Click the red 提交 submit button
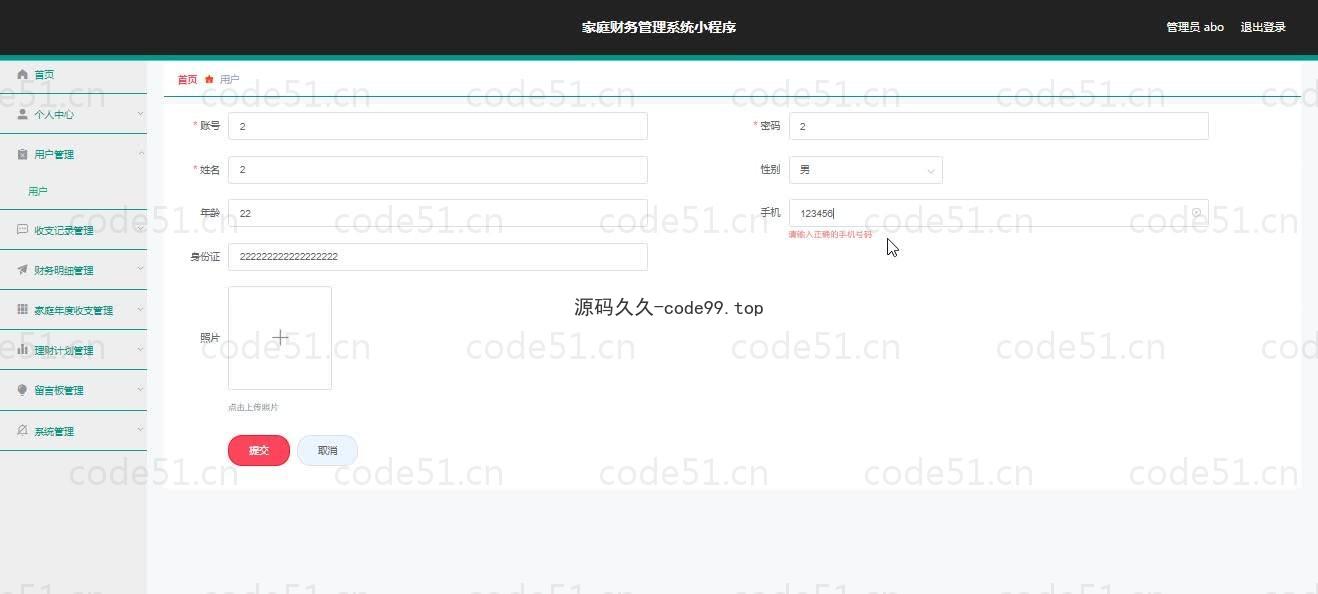The width and height of the screenshot is (1318, 594). (x=259, y=451)
